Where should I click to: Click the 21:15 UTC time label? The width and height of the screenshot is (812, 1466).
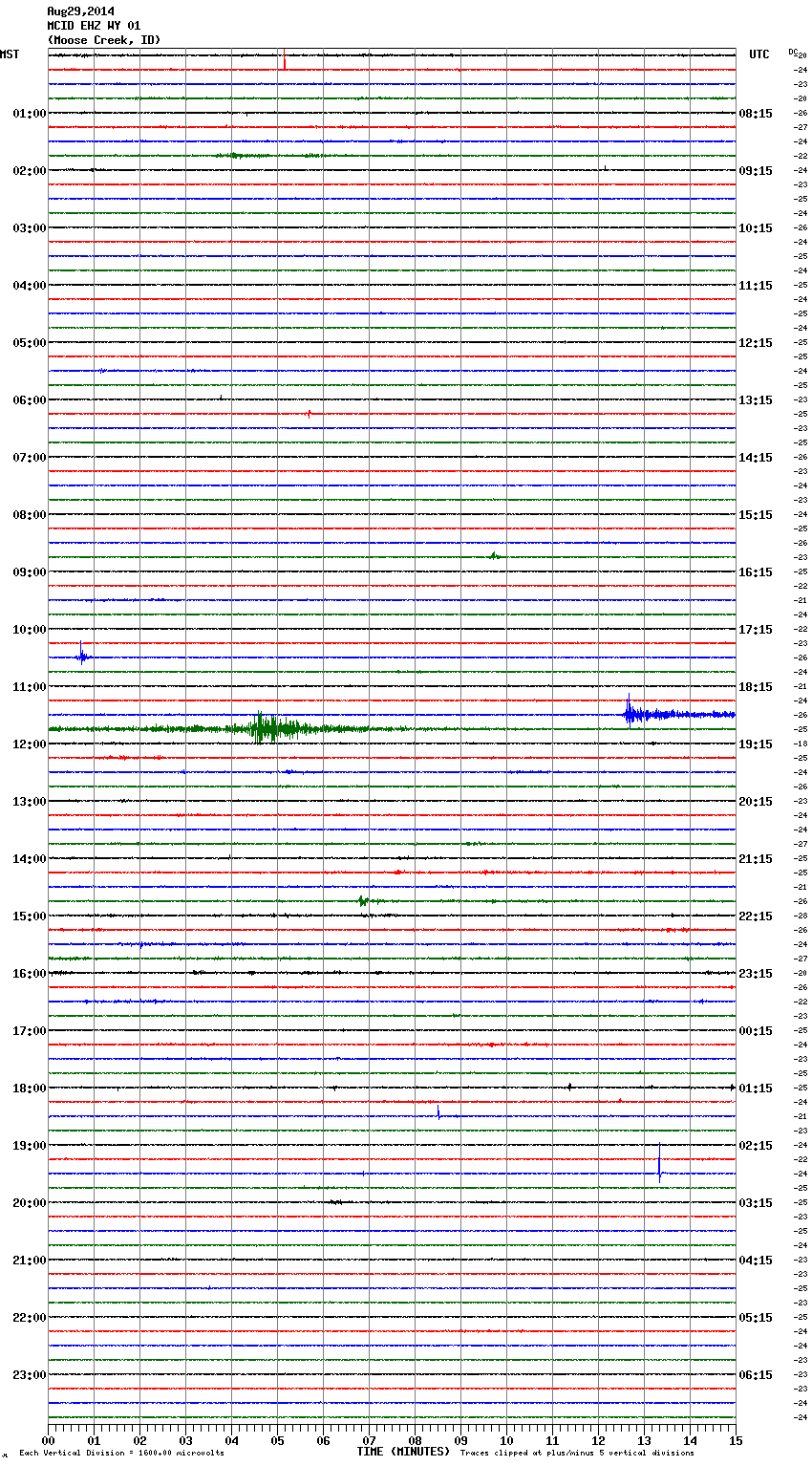click(756, 859)
